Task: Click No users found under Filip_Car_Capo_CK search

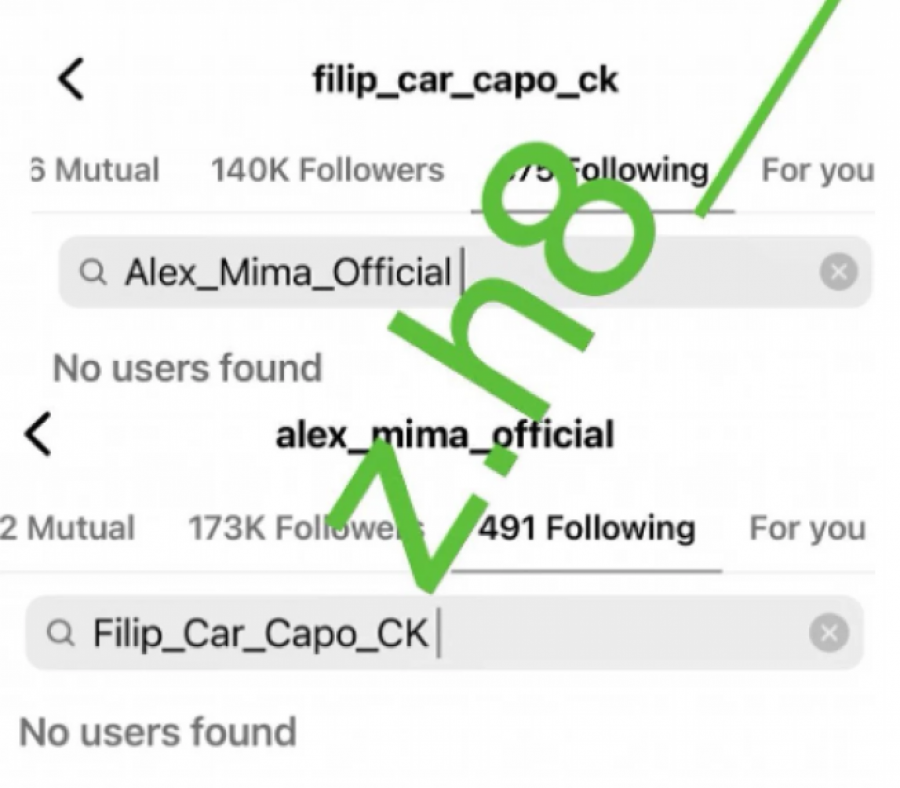Action: (x=157, y=732)
